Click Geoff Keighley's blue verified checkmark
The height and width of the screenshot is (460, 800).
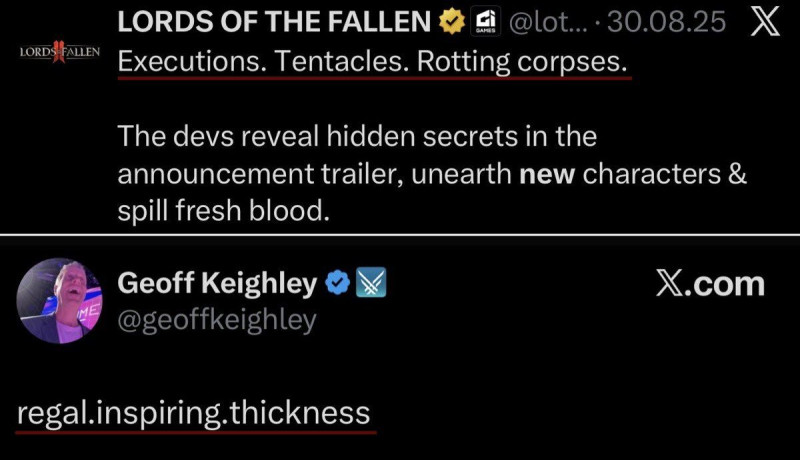338,284
